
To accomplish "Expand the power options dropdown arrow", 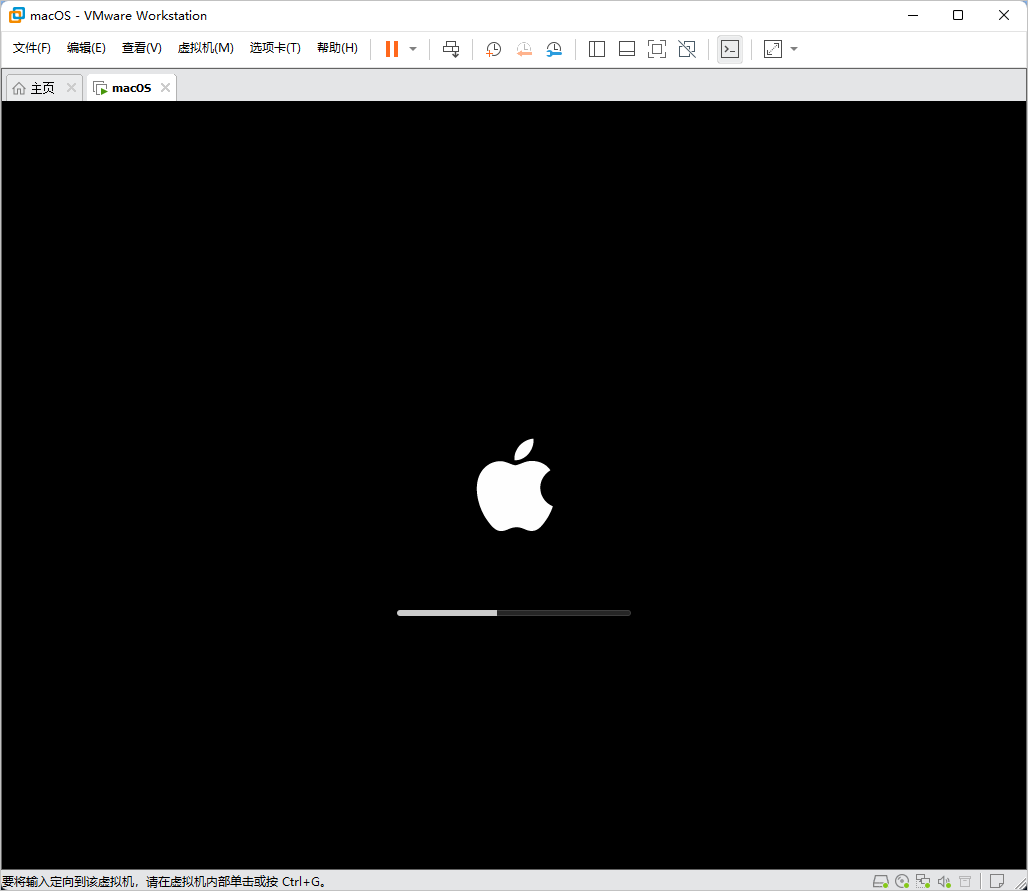I will click(413, 49).
